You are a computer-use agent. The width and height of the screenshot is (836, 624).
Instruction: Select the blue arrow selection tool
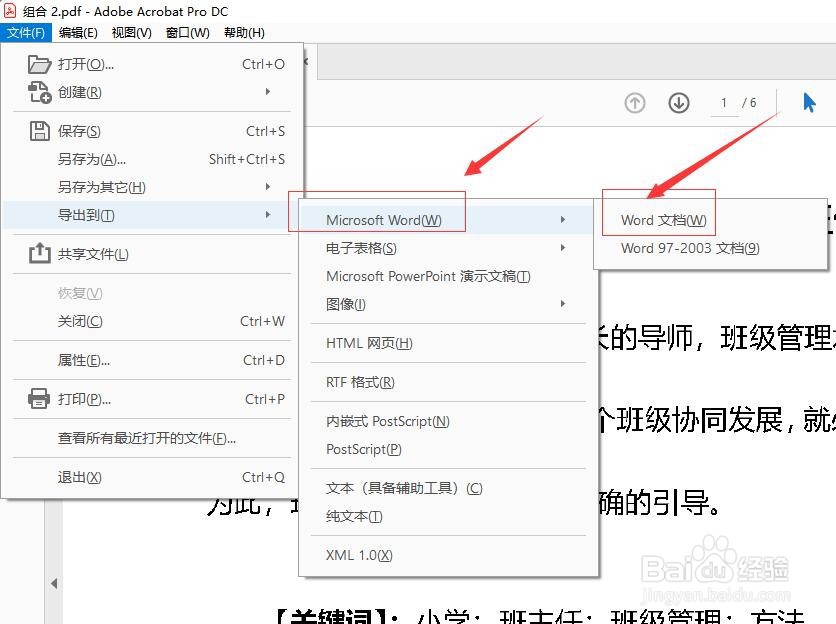[x=809, y=102]
